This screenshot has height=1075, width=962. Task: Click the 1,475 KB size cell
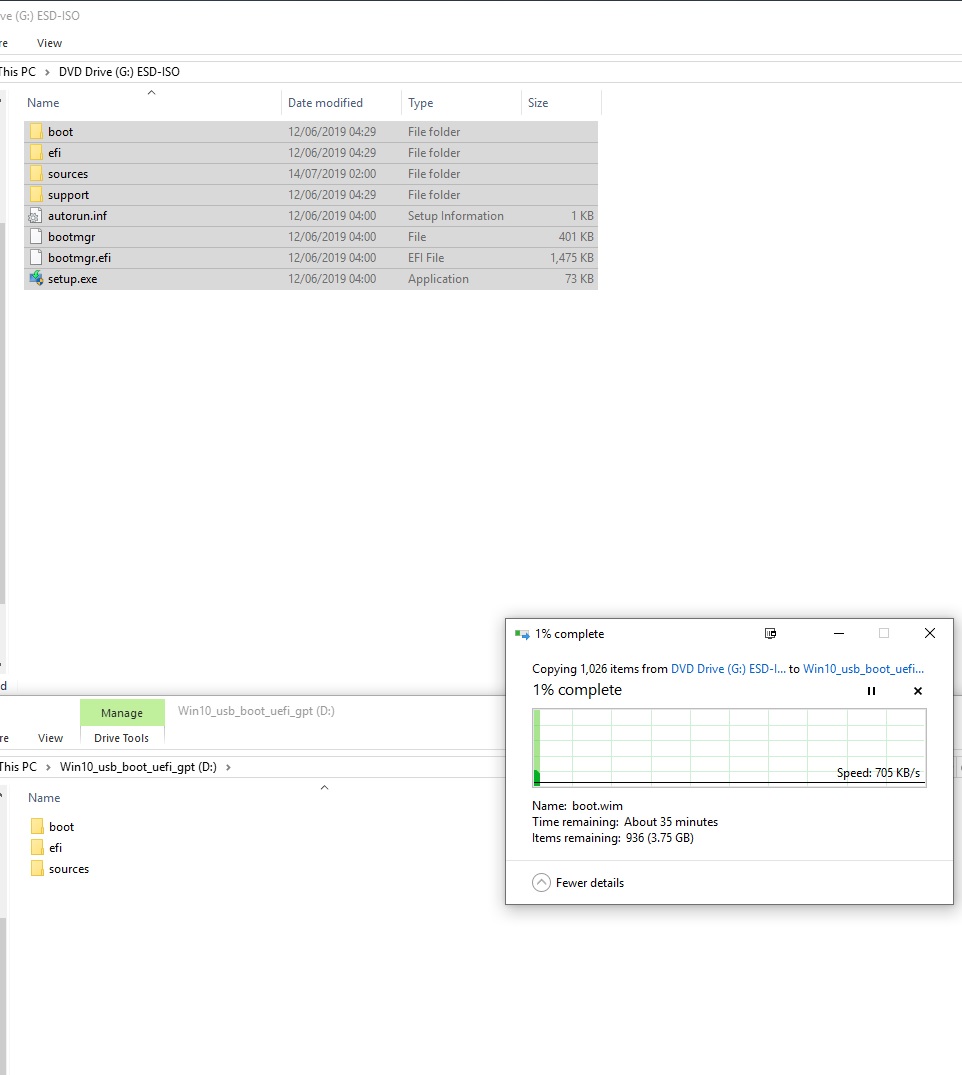point(571,258)
